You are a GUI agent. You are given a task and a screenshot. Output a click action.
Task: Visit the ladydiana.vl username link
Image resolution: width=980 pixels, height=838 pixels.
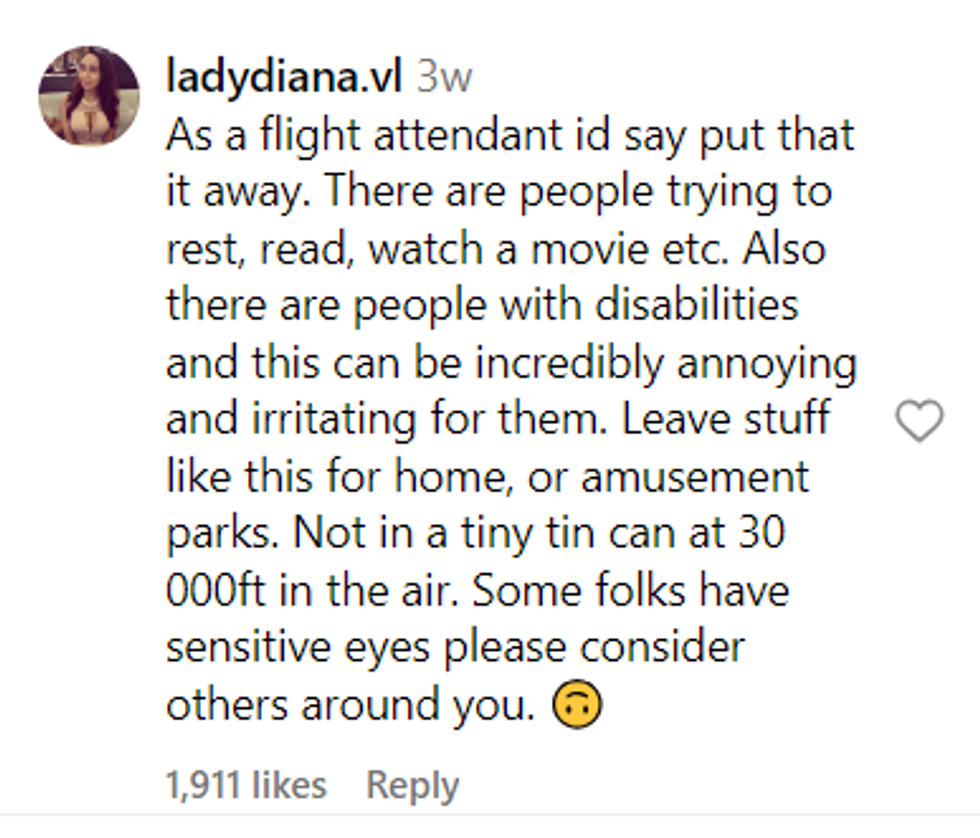click(x=284, y=78)
